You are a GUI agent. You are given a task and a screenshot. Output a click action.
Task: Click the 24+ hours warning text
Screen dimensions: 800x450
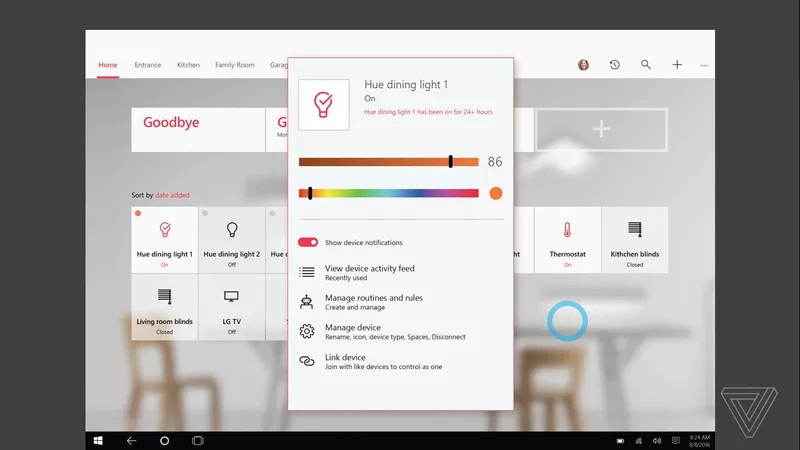[429, 112]
